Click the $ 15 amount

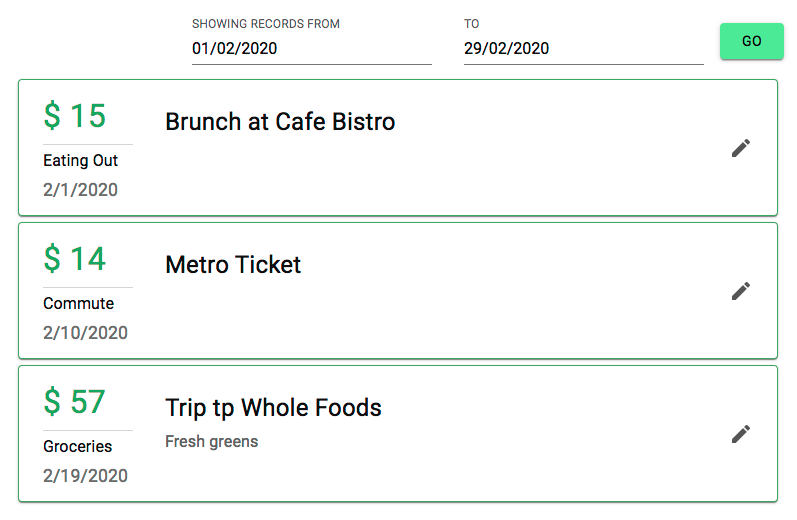75,116
